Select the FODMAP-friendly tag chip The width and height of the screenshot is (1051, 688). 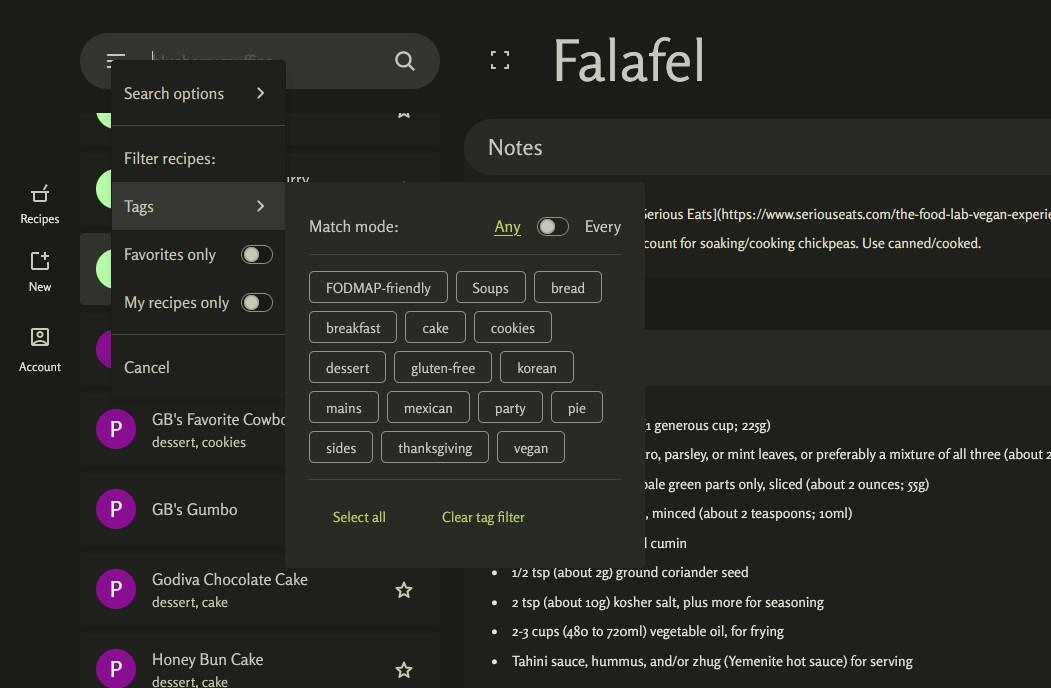378,288
